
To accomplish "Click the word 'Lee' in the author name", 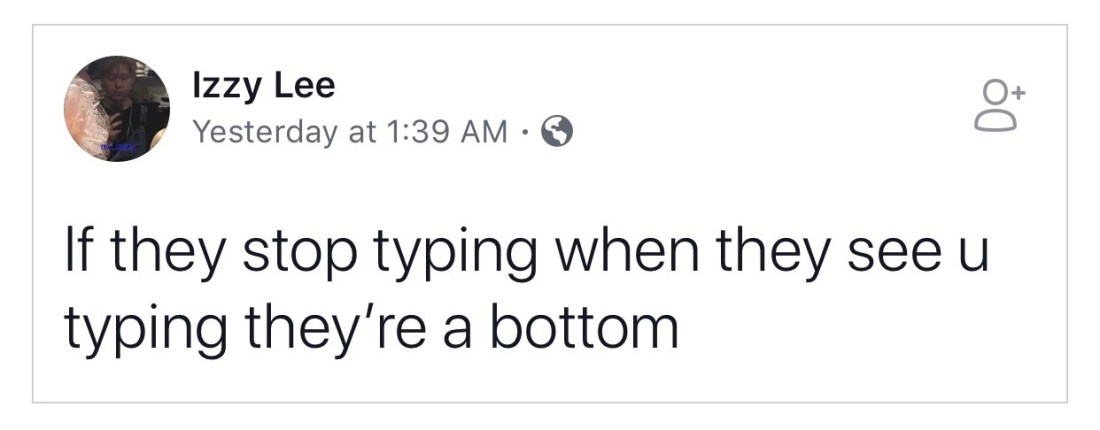I will [306, 87].
